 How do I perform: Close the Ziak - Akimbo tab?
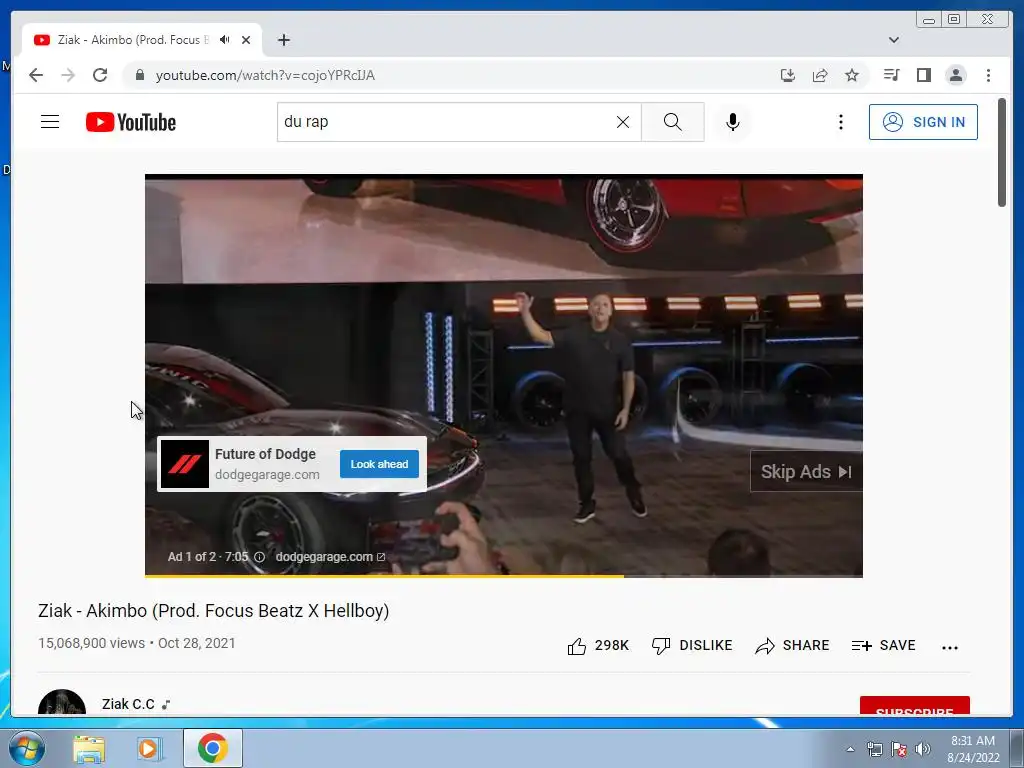tap(246, 40)
